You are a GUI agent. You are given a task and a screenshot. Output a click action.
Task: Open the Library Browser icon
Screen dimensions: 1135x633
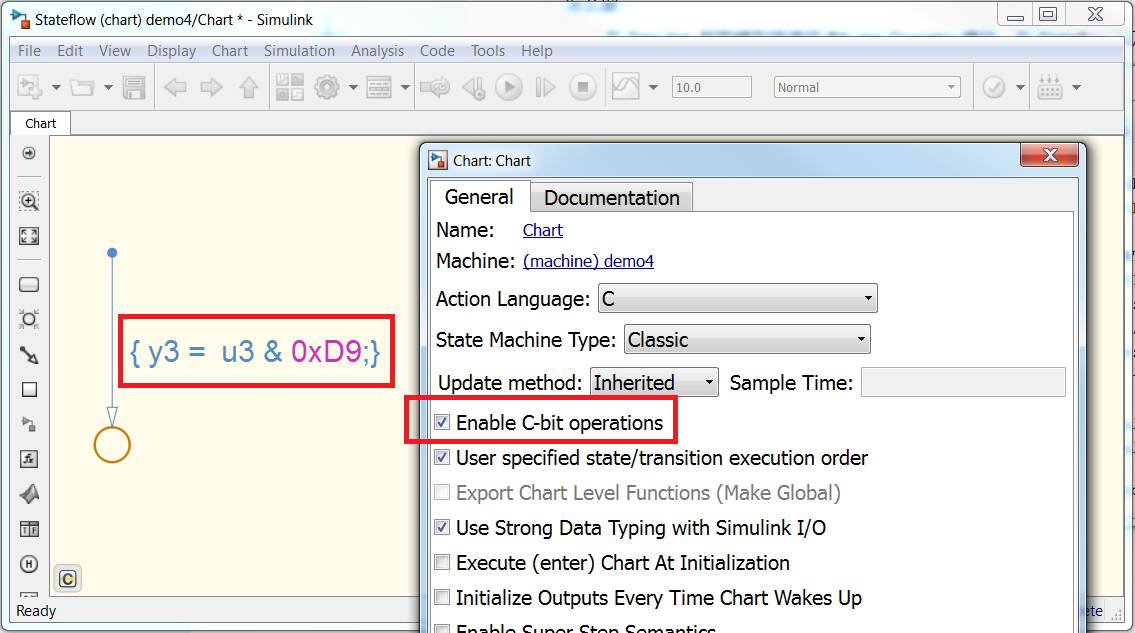pyautogui.click(x=290, y=88)
